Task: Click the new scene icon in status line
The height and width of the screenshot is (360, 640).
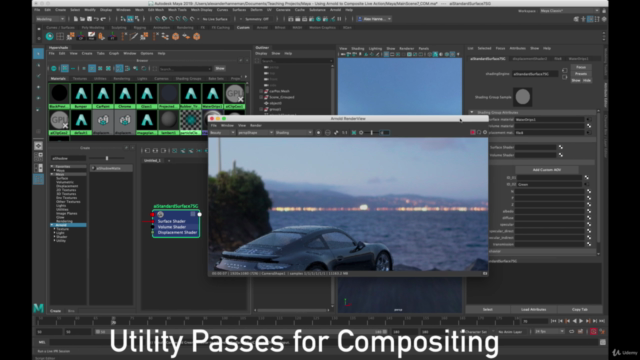Action: 76,19
